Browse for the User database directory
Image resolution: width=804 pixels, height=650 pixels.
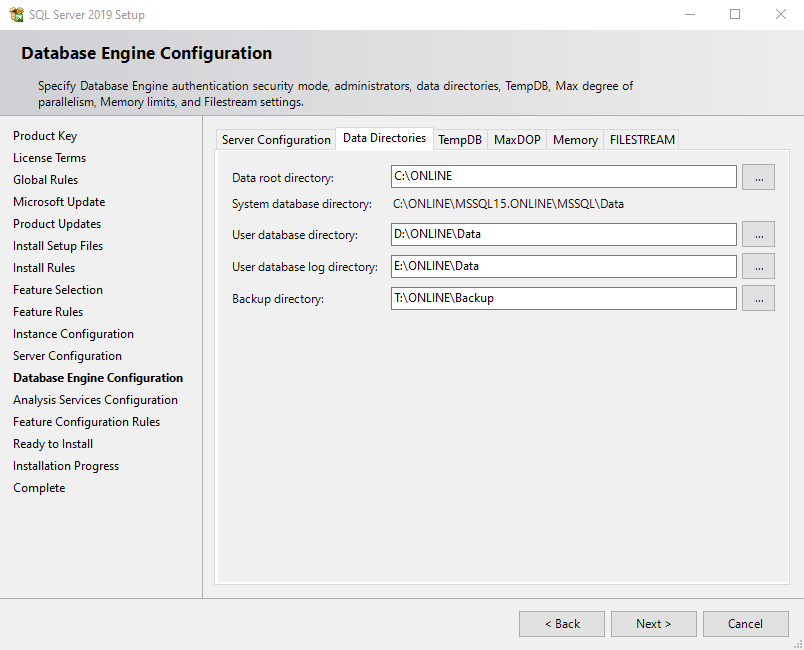click(x=758, y=235)
